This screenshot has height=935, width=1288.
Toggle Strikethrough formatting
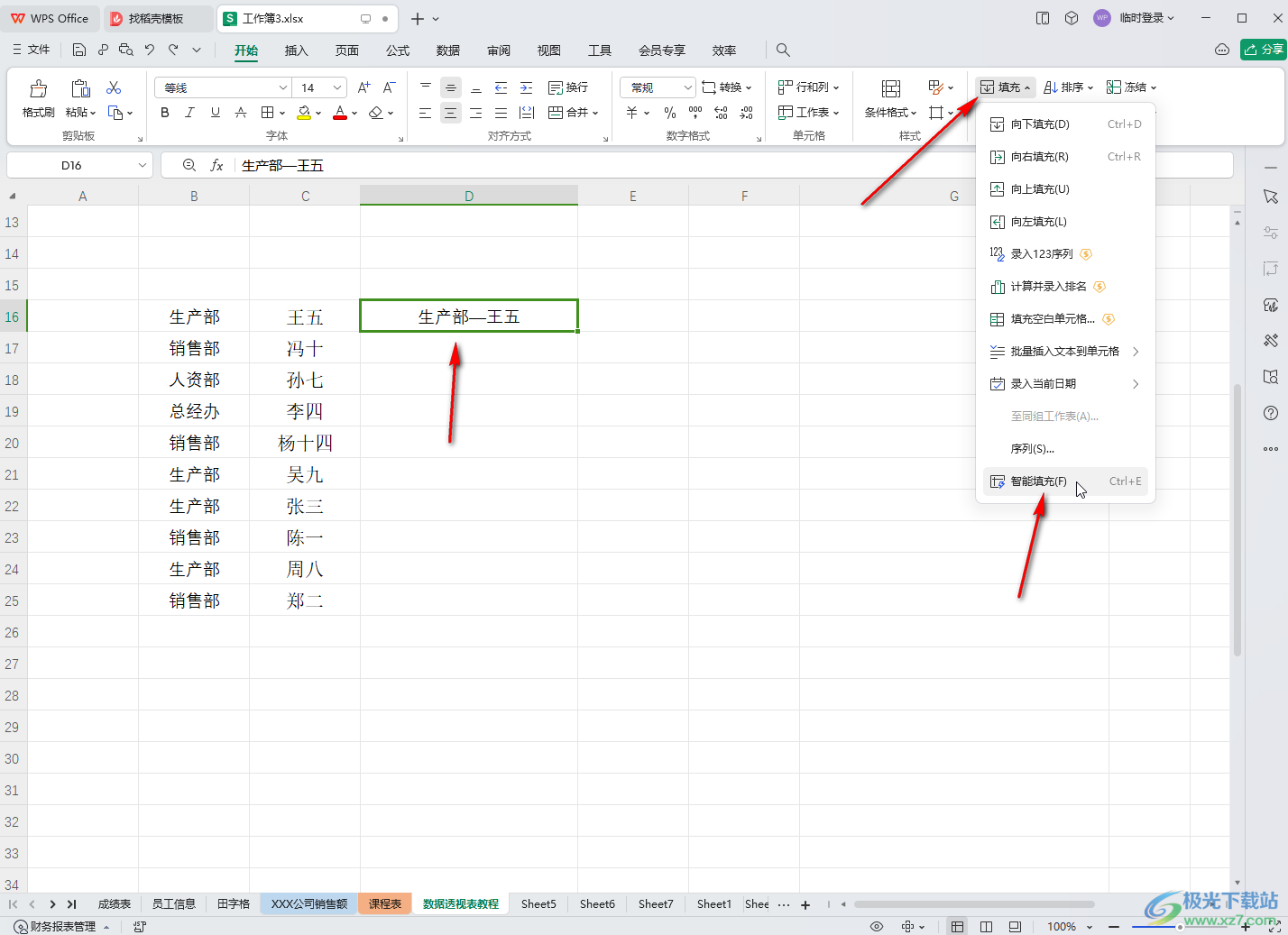tap(241, 113)
